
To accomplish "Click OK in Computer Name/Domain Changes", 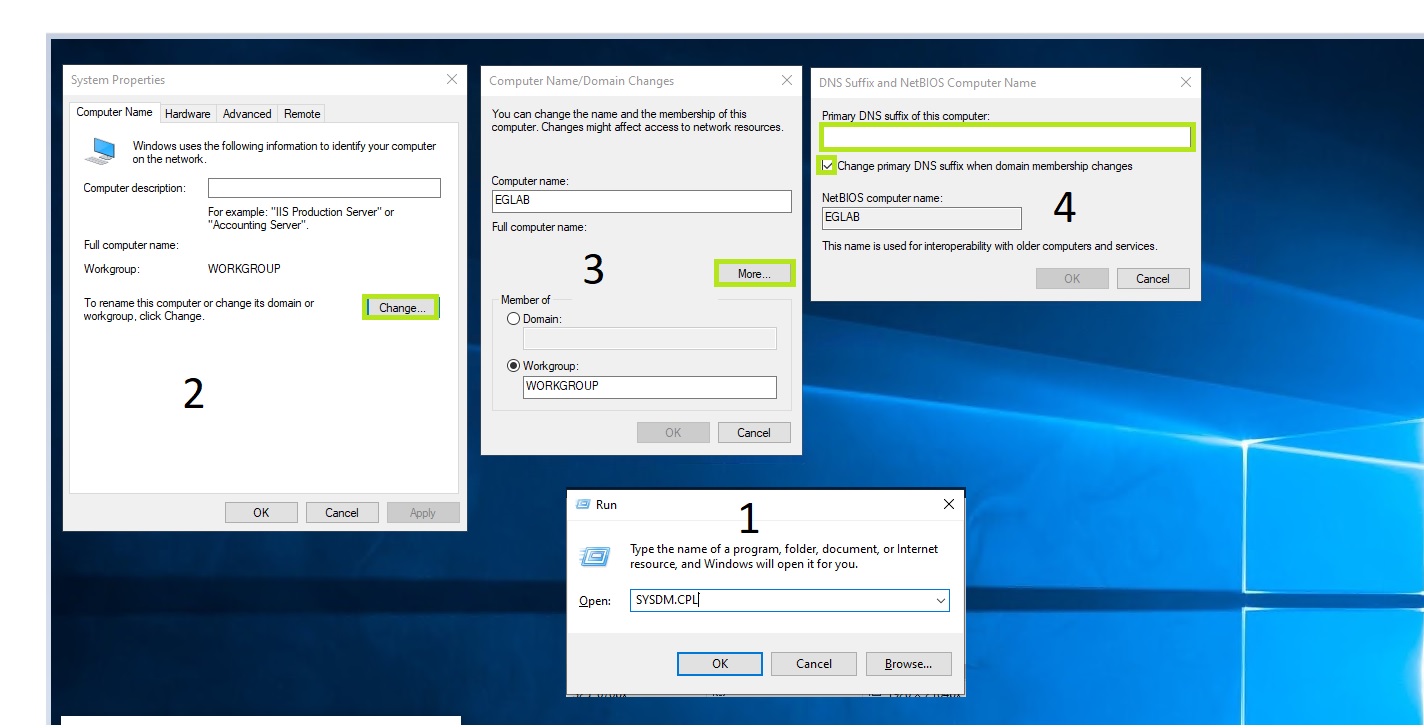I will pos(673,433).
